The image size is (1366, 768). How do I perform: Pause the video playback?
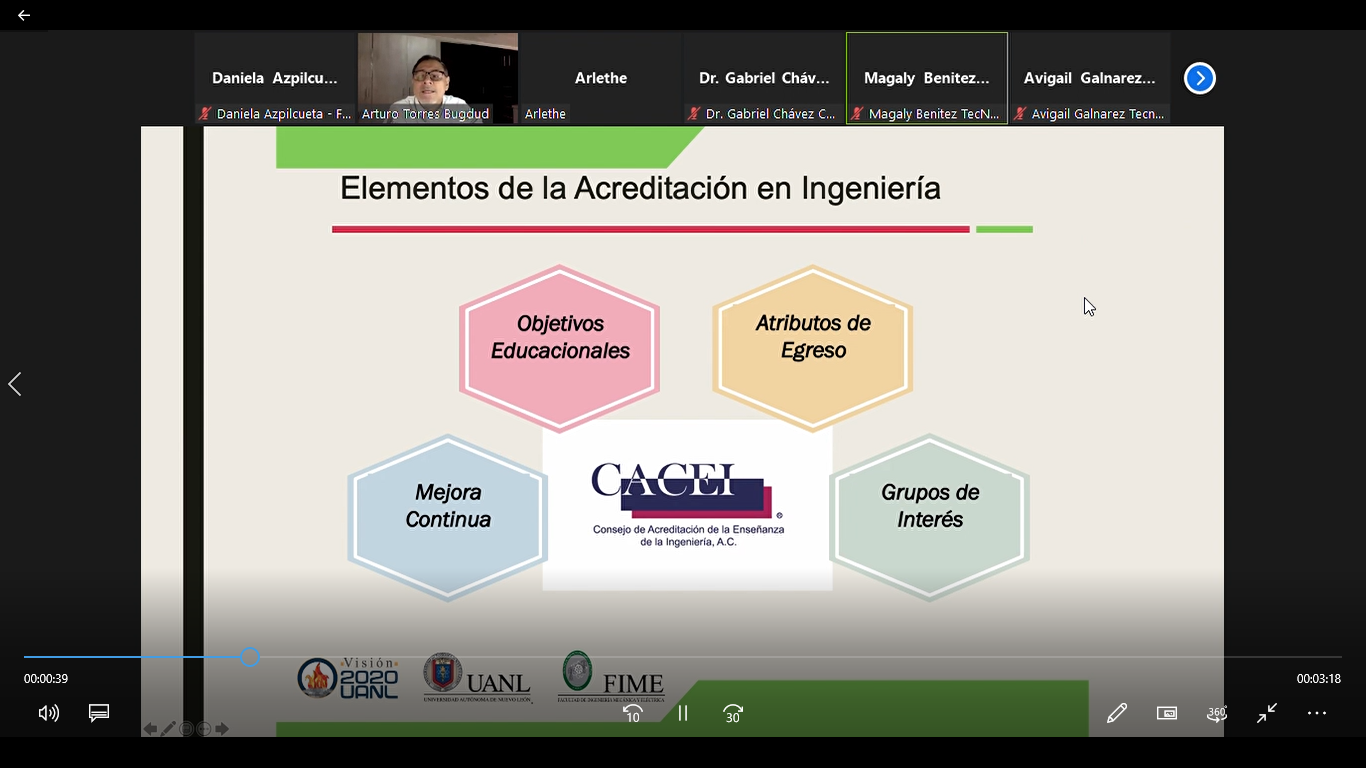point(683,713)
